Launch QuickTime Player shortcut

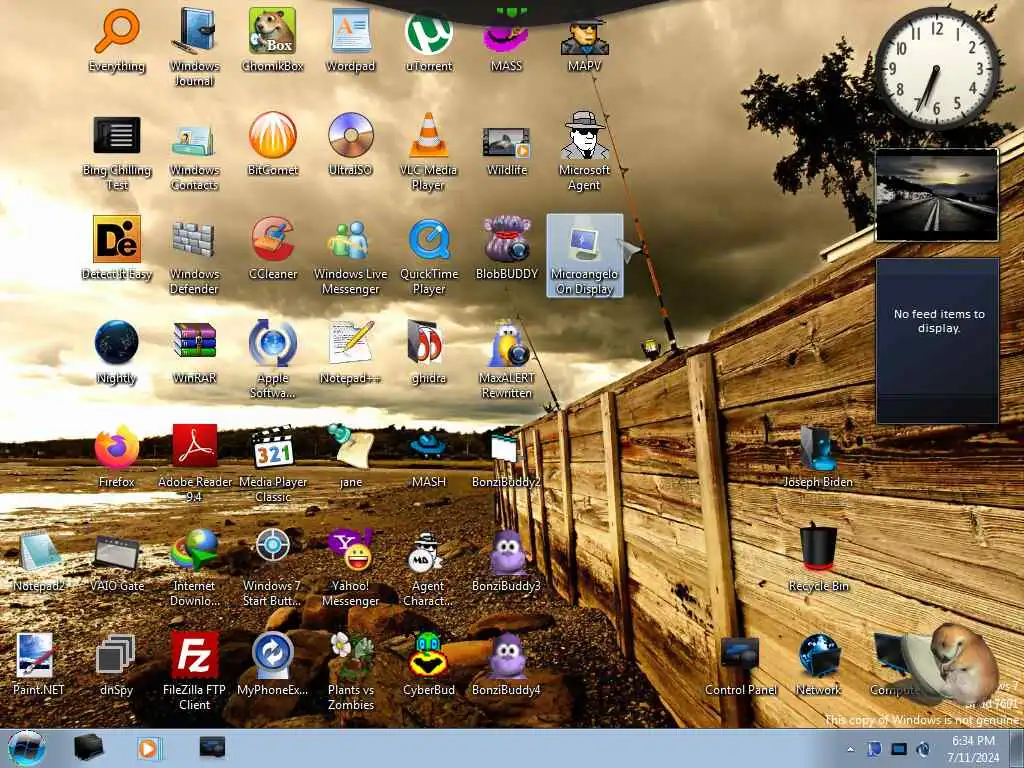[428, 258]
